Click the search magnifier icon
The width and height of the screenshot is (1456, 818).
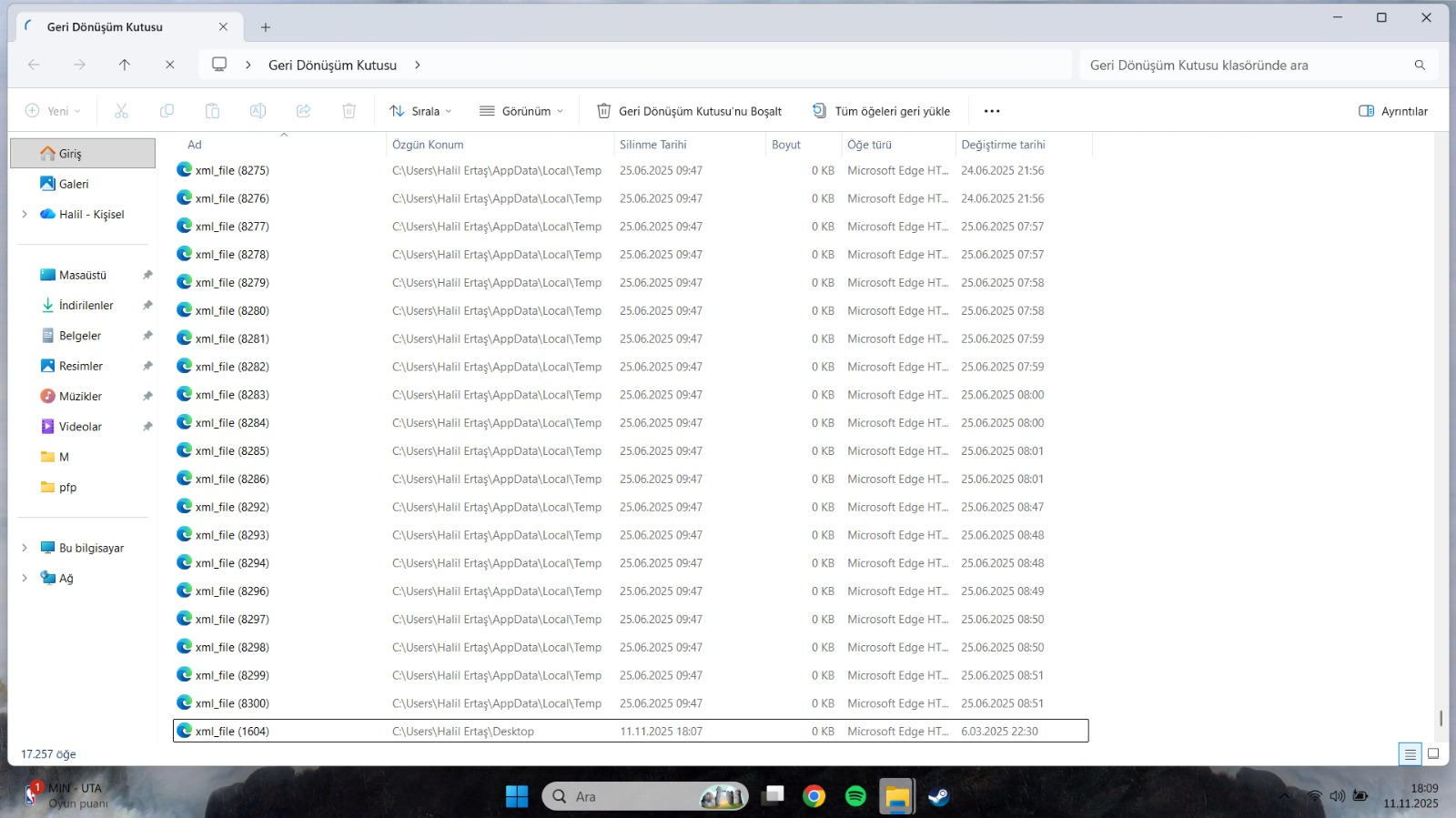coord(1420,65)
